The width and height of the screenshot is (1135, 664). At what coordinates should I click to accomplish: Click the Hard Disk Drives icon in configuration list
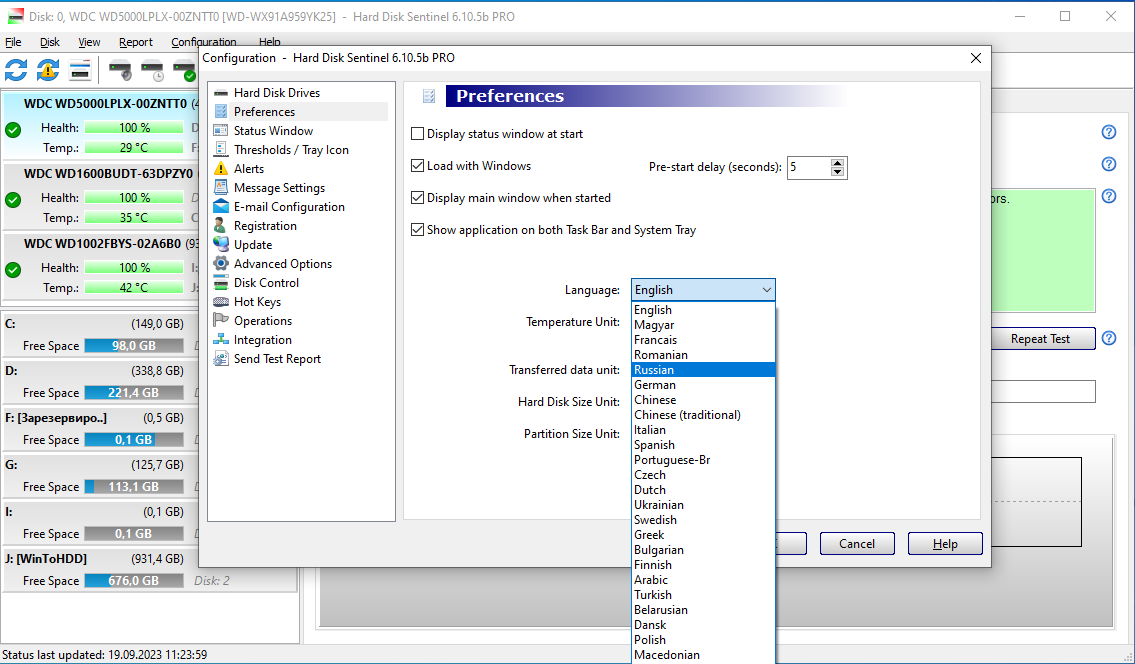point(221,93)
